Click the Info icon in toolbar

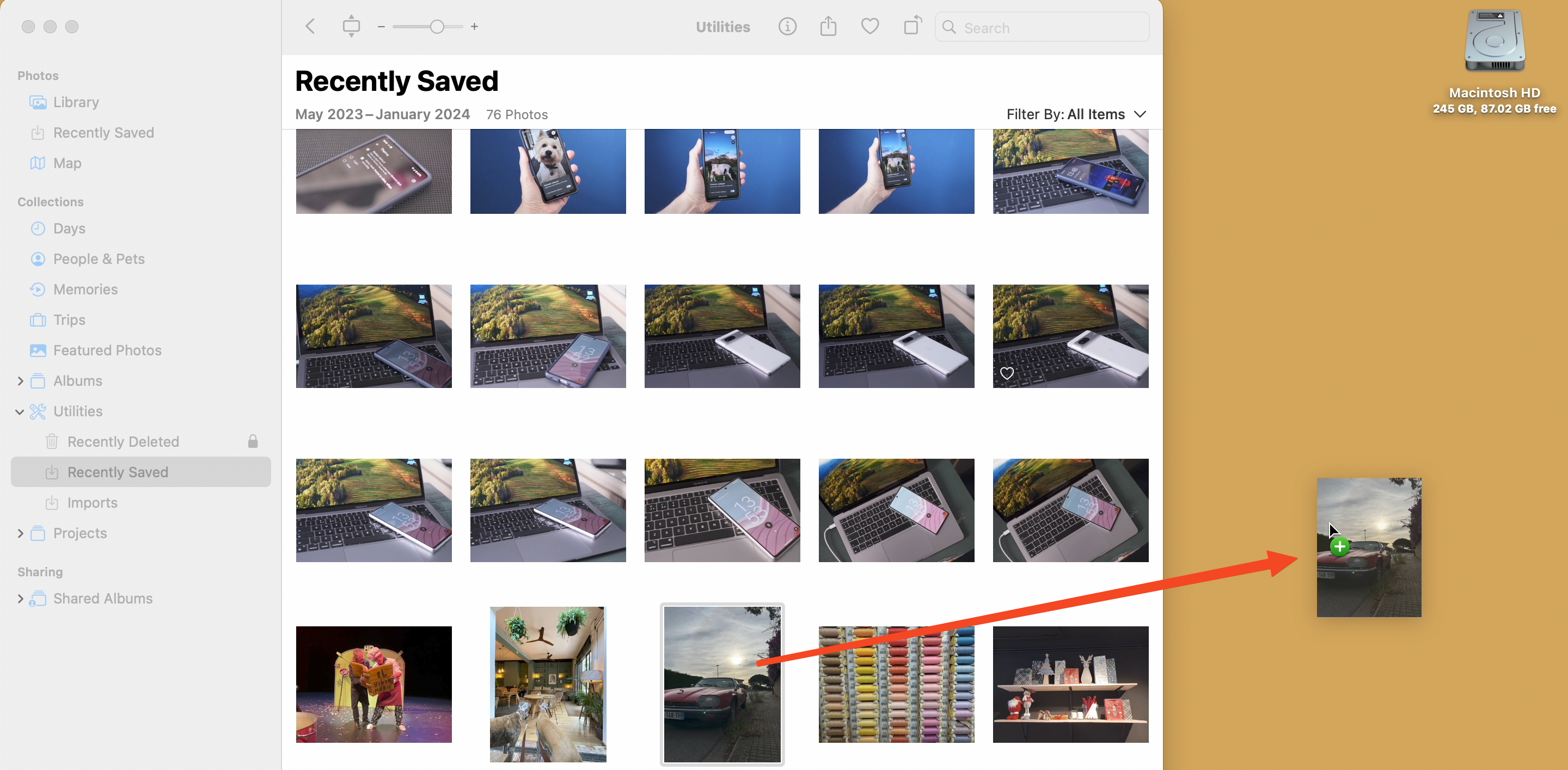point(788,27)
